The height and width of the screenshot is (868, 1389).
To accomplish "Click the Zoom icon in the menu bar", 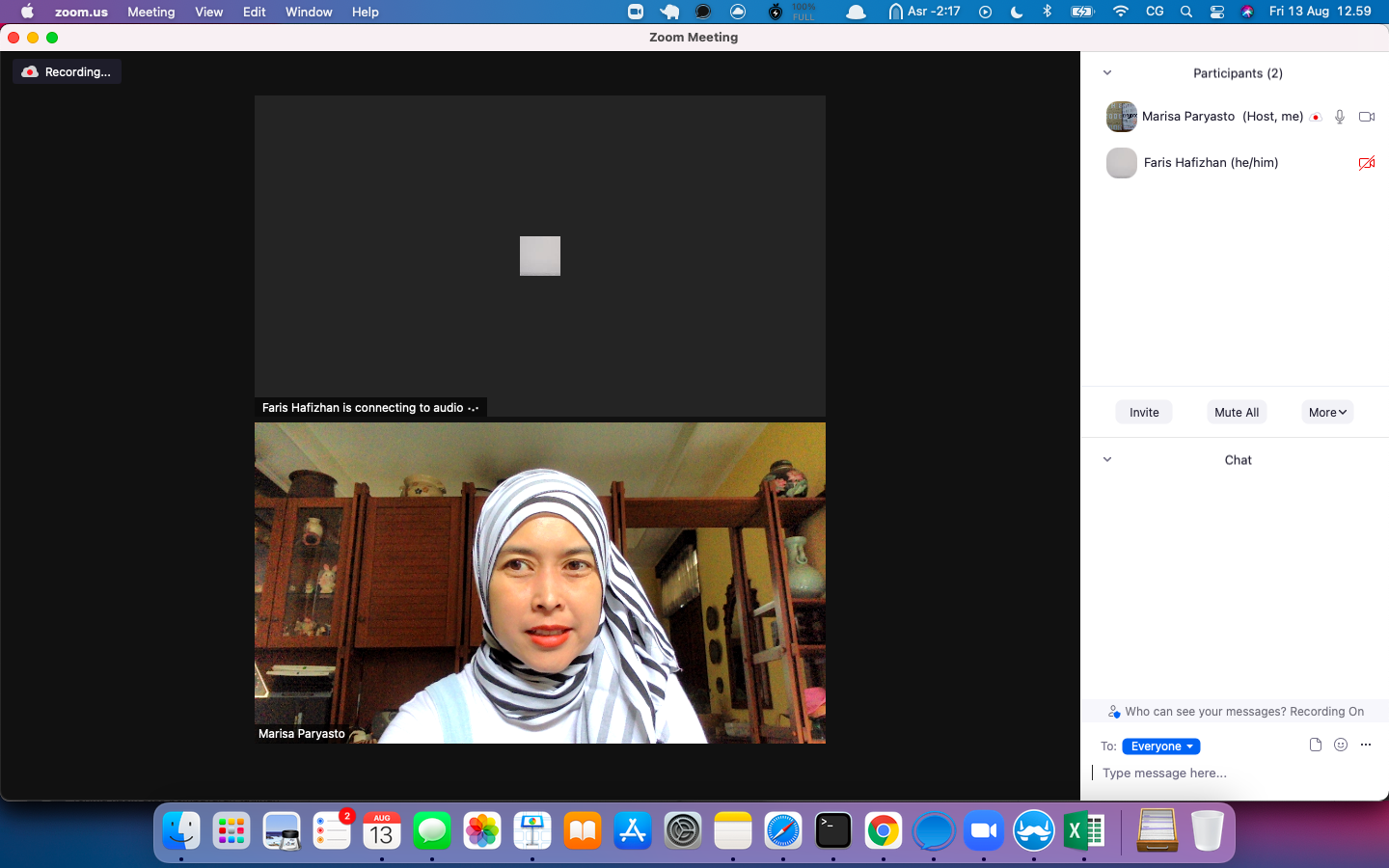I will point(636,12).
